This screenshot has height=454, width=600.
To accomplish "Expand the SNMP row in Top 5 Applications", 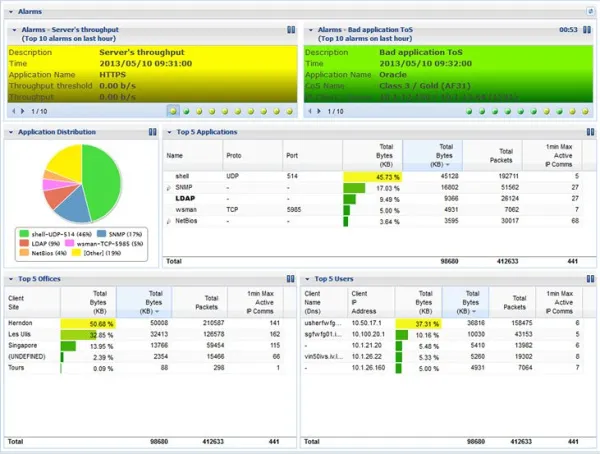I will [x=168, y=188].
